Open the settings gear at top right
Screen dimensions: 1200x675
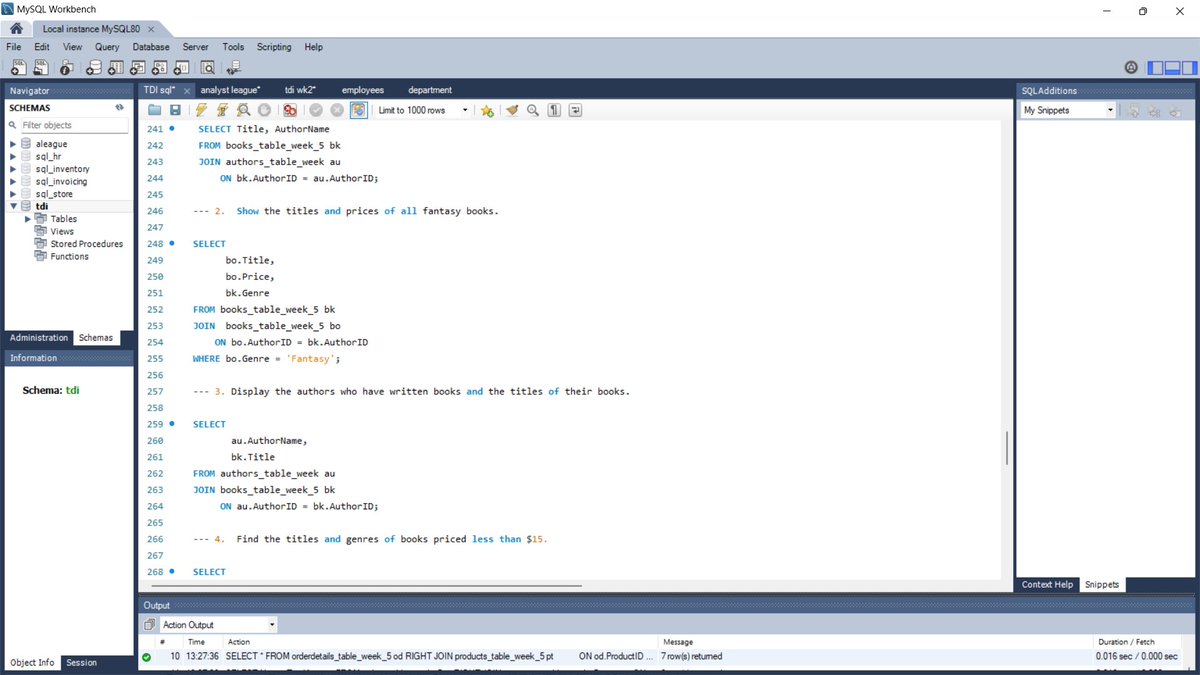point(1131,68)
